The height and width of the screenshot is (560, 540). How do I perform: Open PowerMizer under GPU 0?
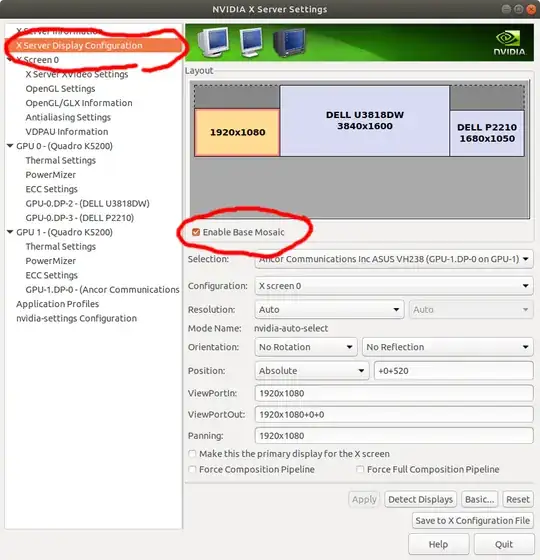[51, 175]
